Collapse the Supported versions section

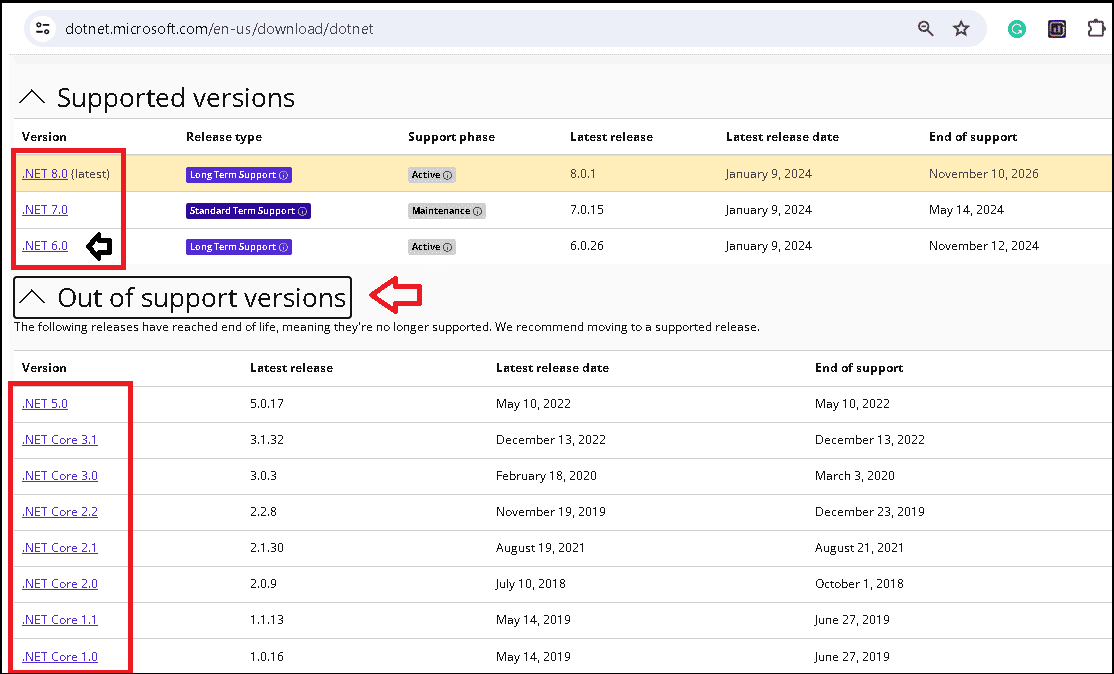coord(33,98)
